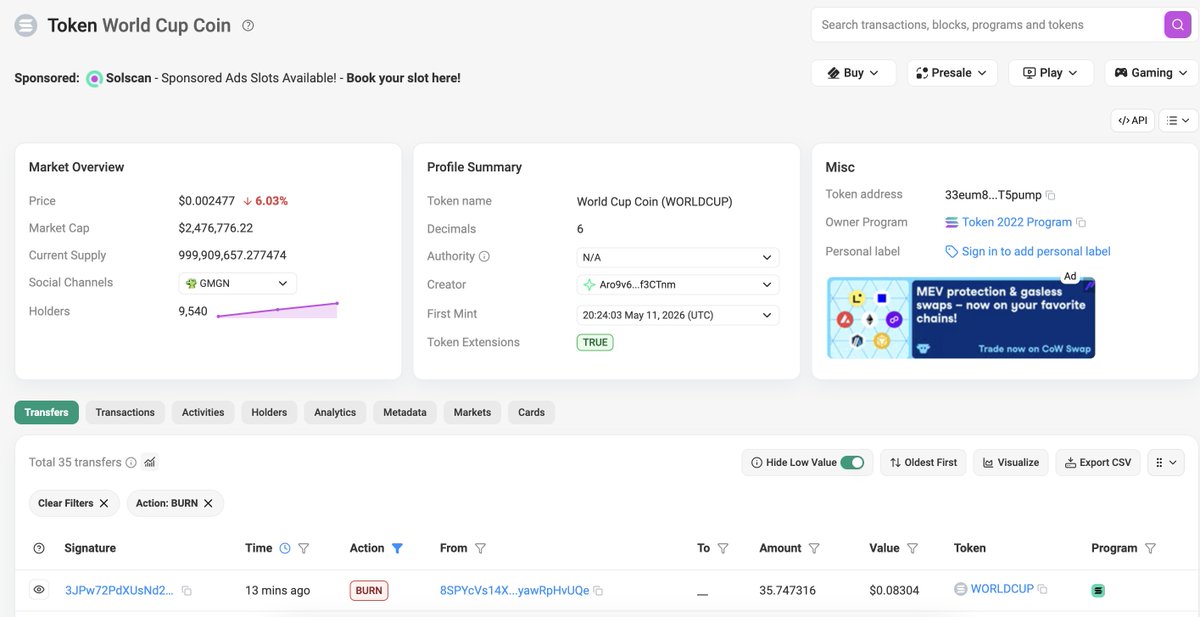This screenshot has height=617, width=1200.
Task: Click the API button
Action: click(x=1133, y=120)
